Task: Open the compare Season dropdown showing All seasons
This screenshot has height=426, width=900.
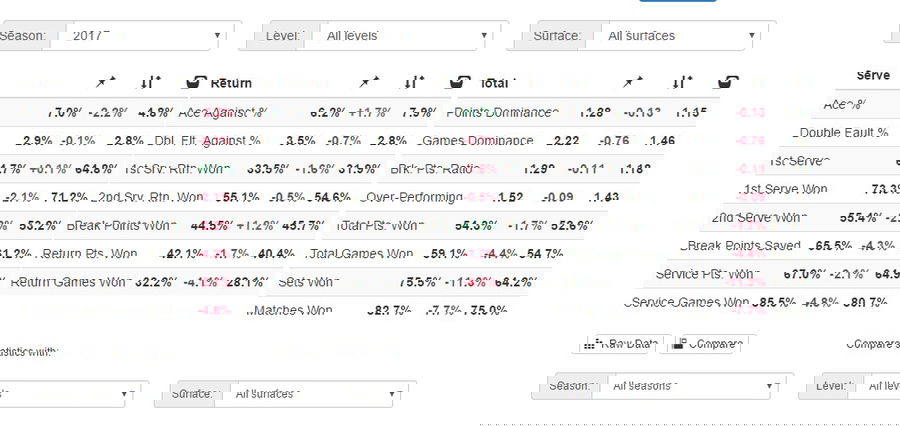Action: click(x=691, y=385)
